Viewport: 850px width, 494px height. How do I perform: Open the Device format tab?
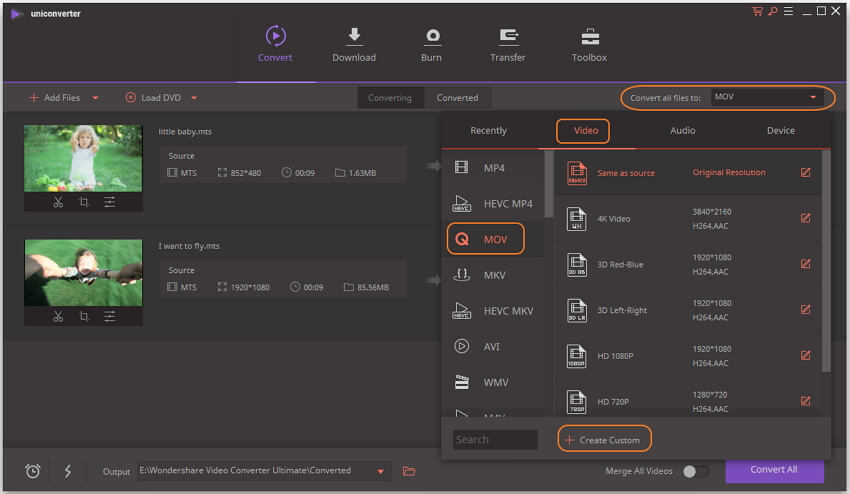(x=781, y=131)
